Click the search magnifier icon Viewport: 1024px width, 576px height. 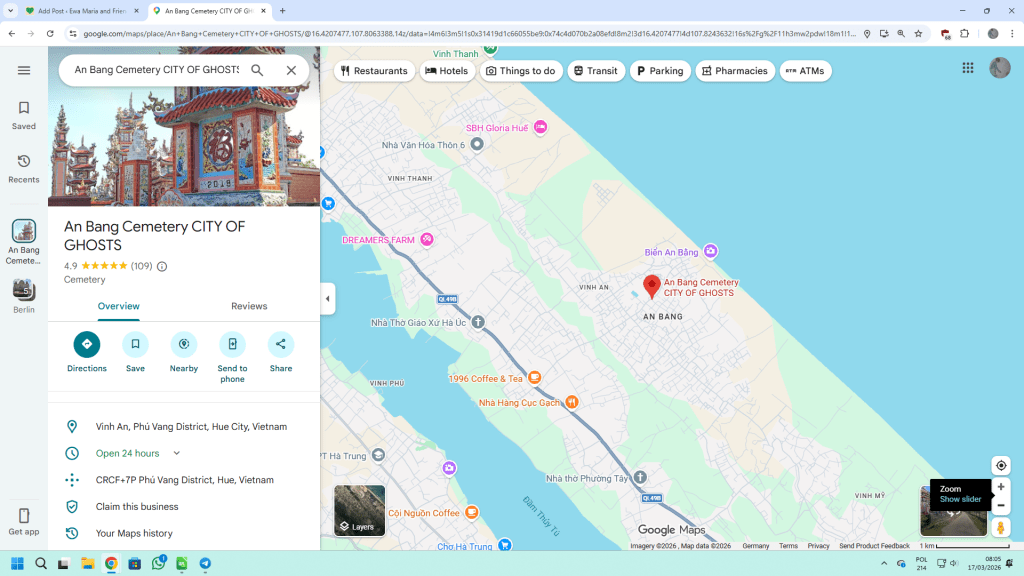(x=257, y=70)
